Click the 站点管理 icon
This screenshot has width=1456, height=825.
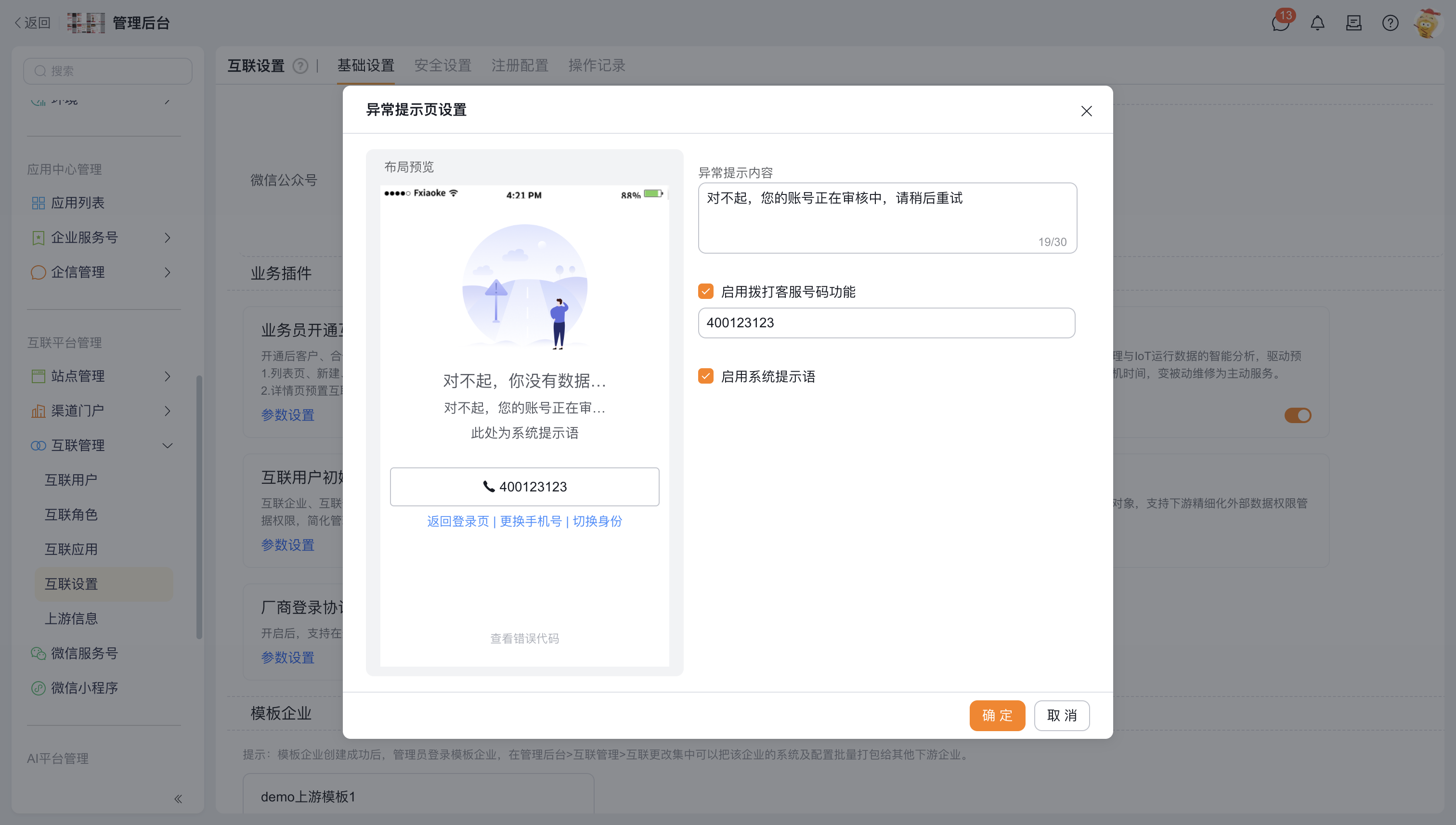click(x=38, y=375)
